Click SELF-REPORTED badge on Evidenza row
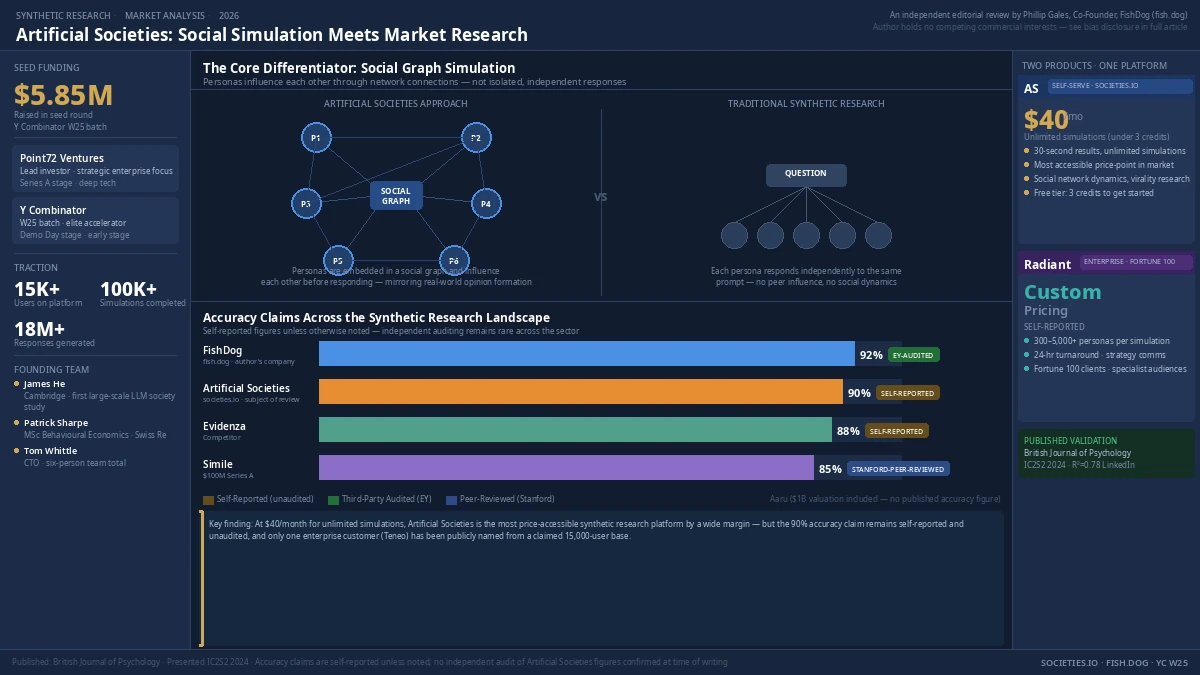The height and width of the screenshot is (675, 1200). [897, 431]
